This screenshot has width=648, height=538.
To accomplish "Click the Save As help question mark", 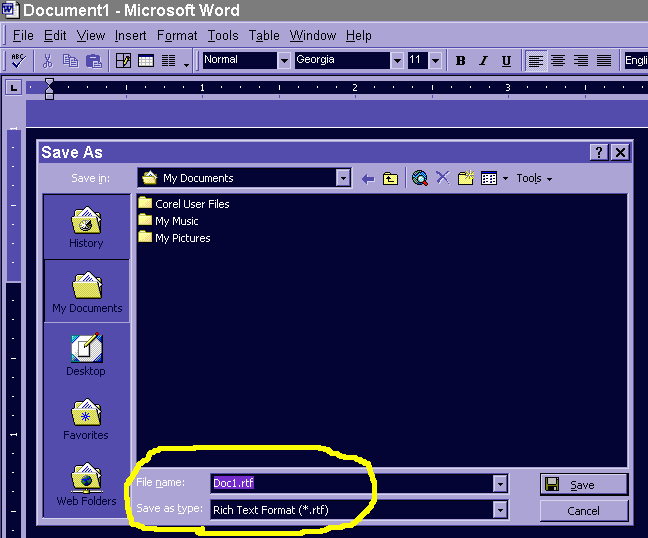I will point(599,152).
